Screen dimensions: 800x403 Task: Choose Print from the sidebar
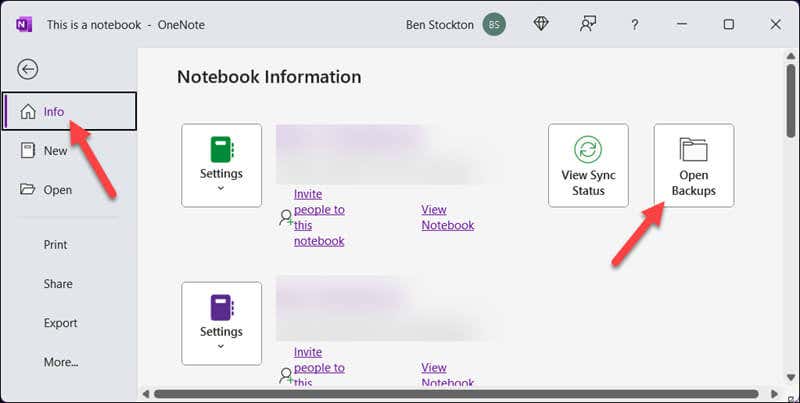(55, 244)
